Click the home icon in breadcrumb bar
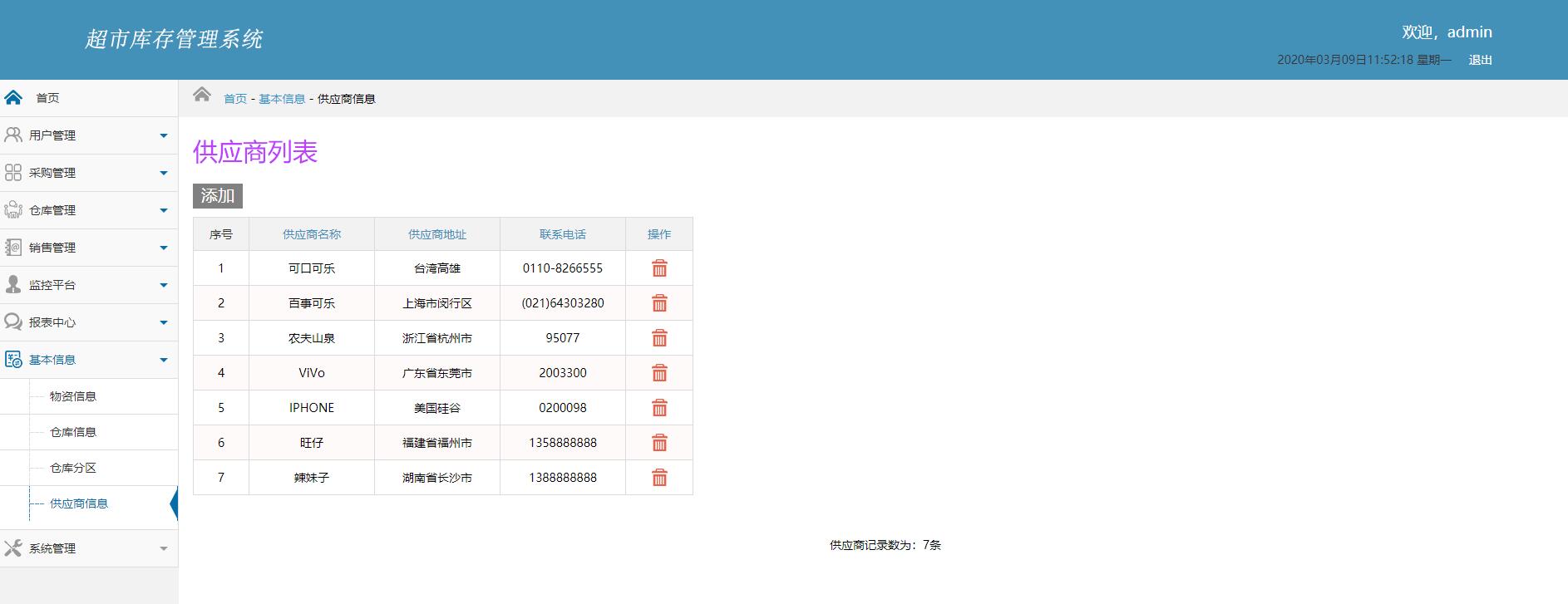1568x604 pixels. tap(202, 95)
